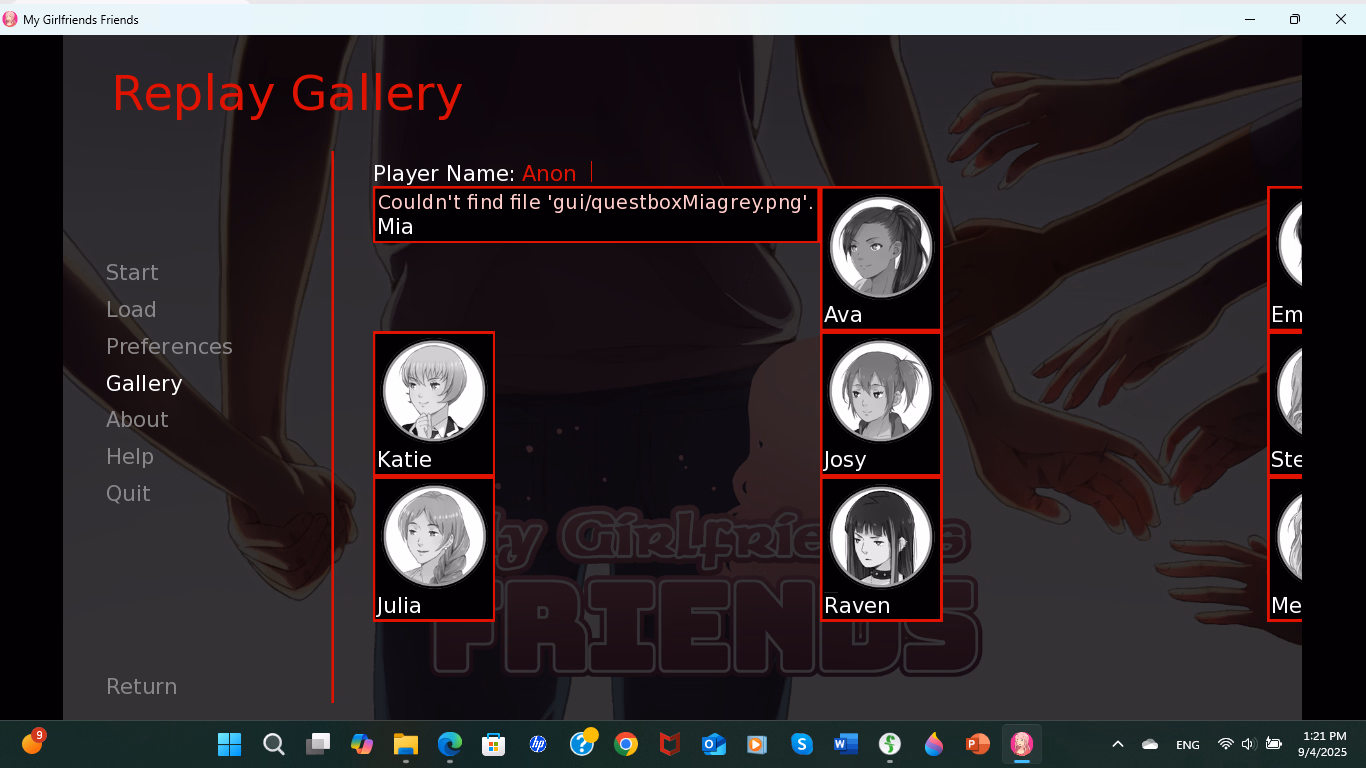Open the Word taskbar icon
The image size is (1366, 768).
[x=845, y=744]
